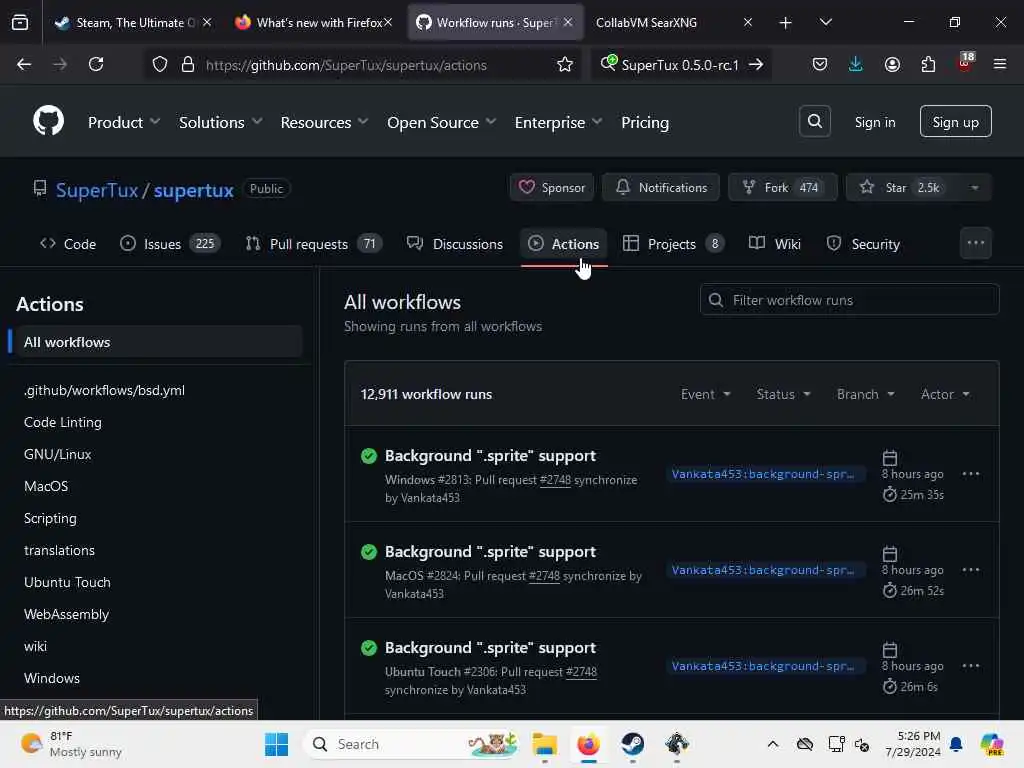Expand the Enterprise navigation dropdown
Screen dimensions: 1024x768
[558, 122]
